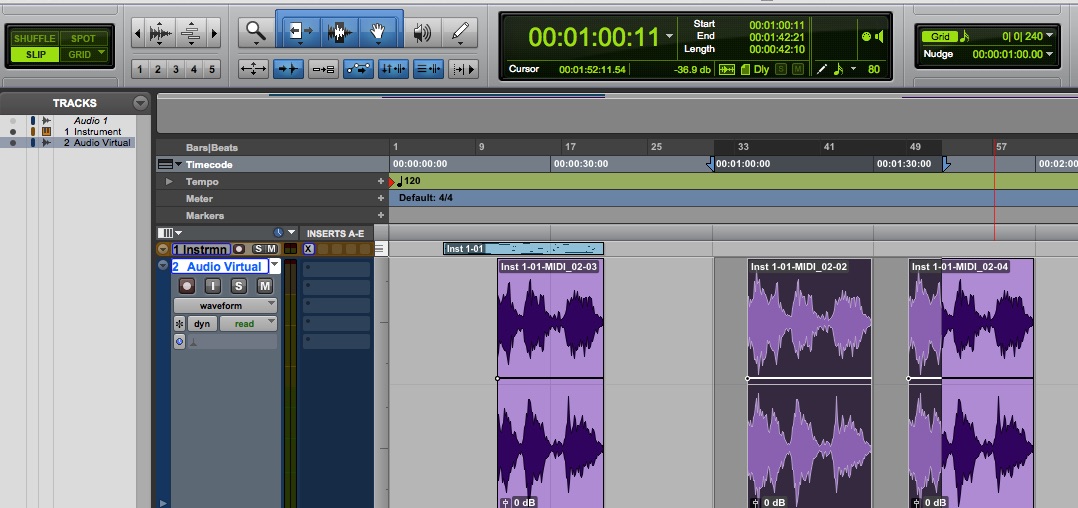Choose the Scrubber speaker tool

click(421, 32)
